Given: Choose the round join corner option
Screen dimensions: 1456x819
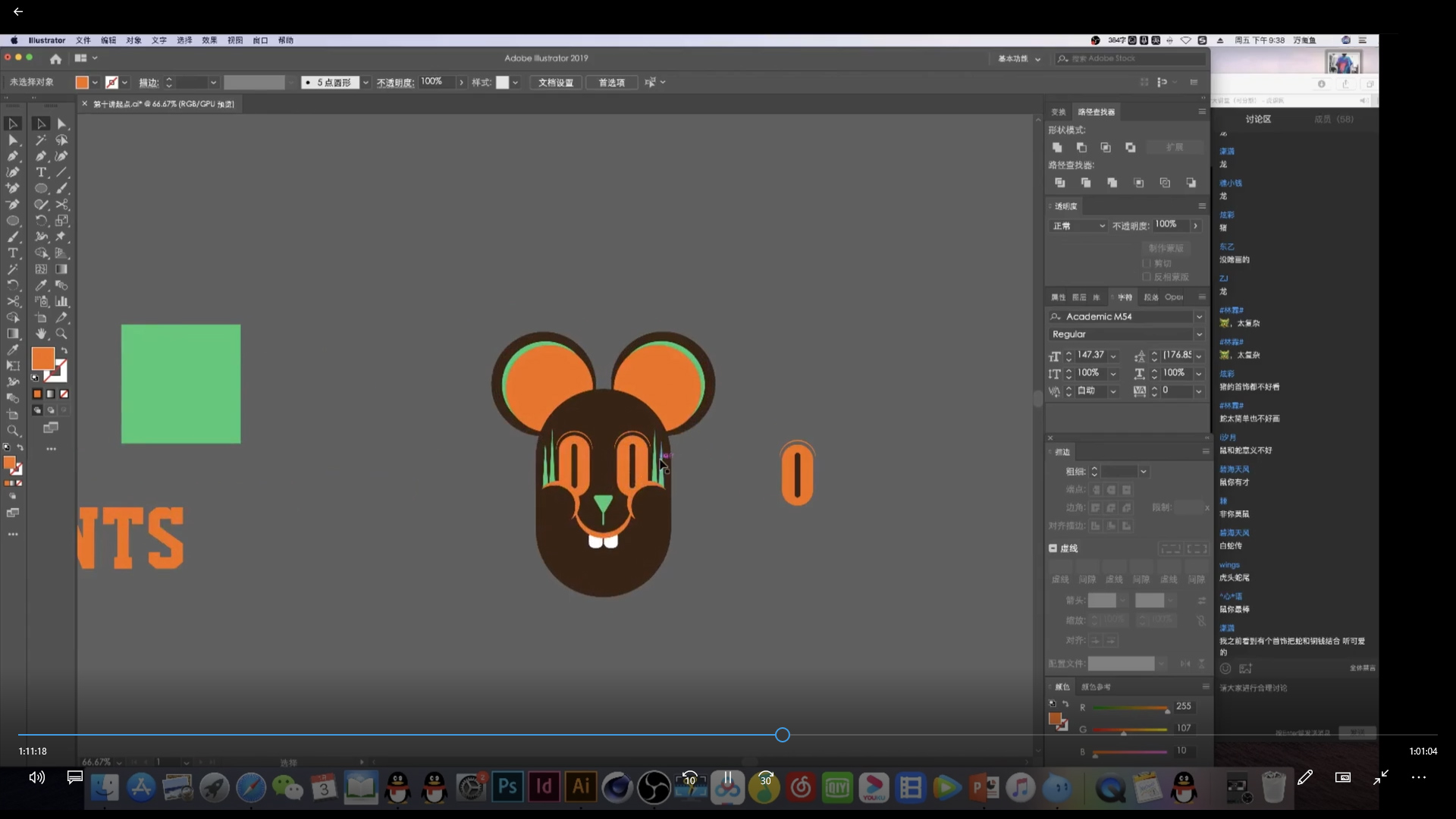Looking at the screenshot, I should tap(1111, 507).
